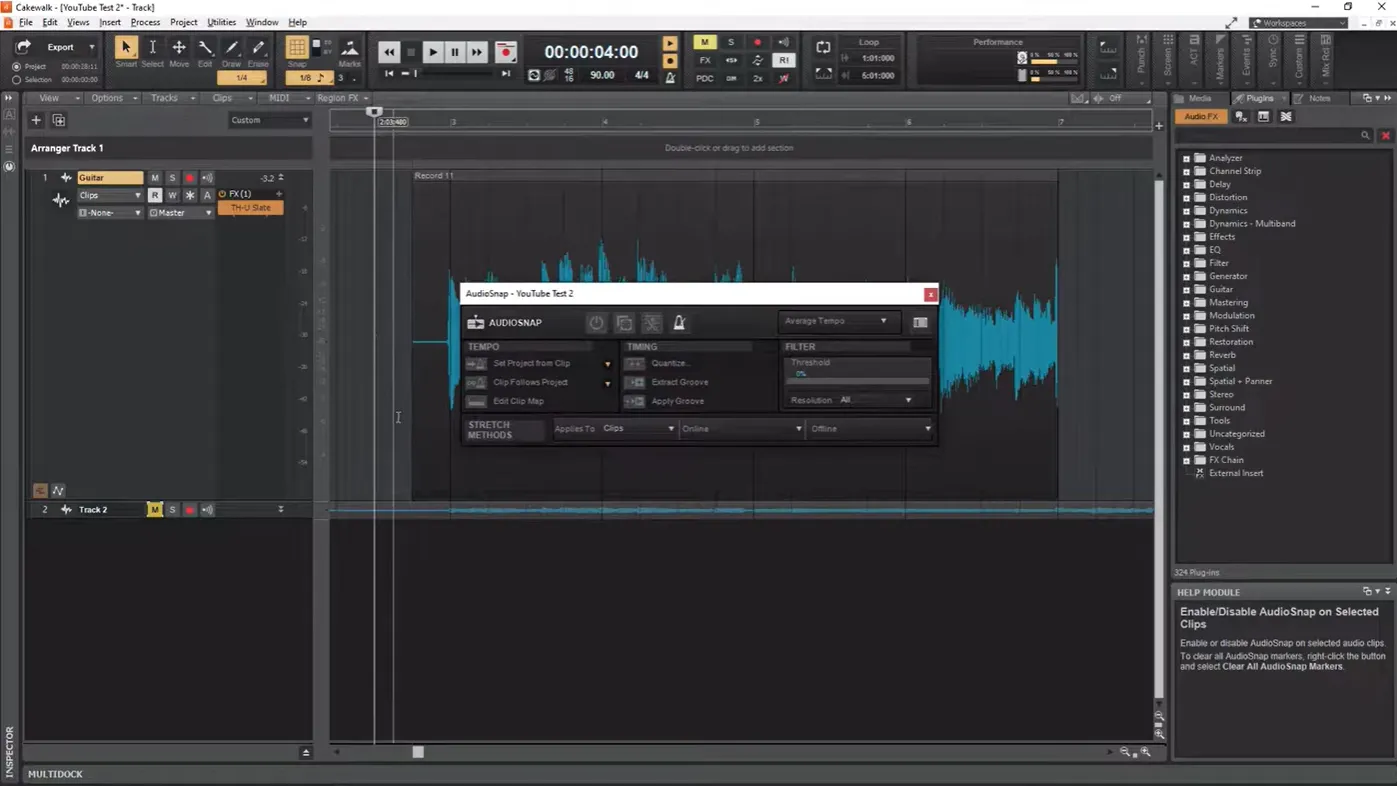1397x786 pixels.
Task: Click the TH-U Slate plugin
Action: click(250, 208)
